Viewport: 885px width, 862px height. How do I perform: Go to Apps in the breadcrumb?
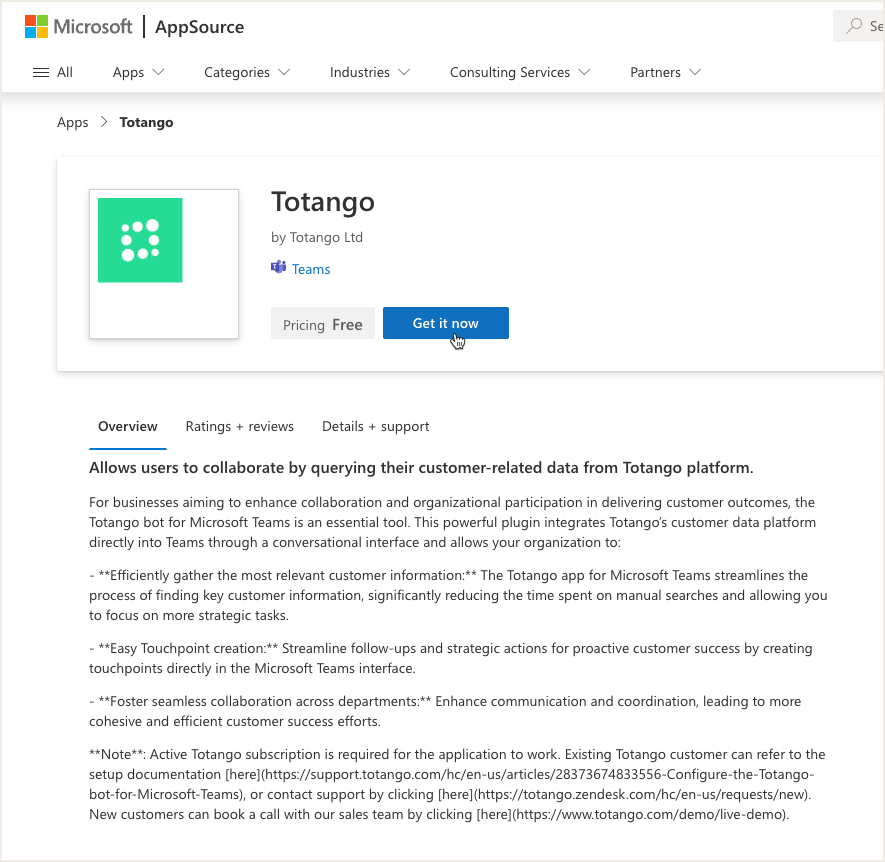73,122
